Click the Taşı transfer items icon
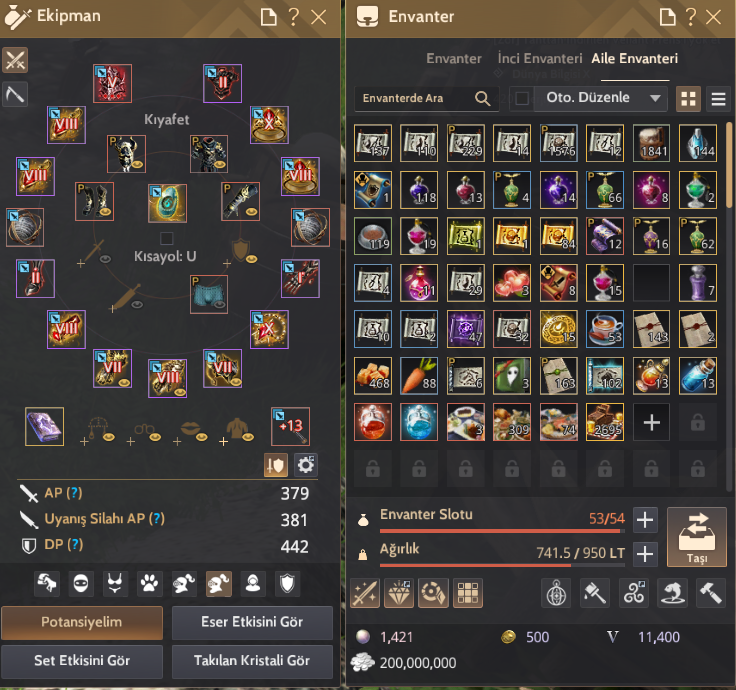This screenshot has width=736, height=690. click(x=697, y=537)
